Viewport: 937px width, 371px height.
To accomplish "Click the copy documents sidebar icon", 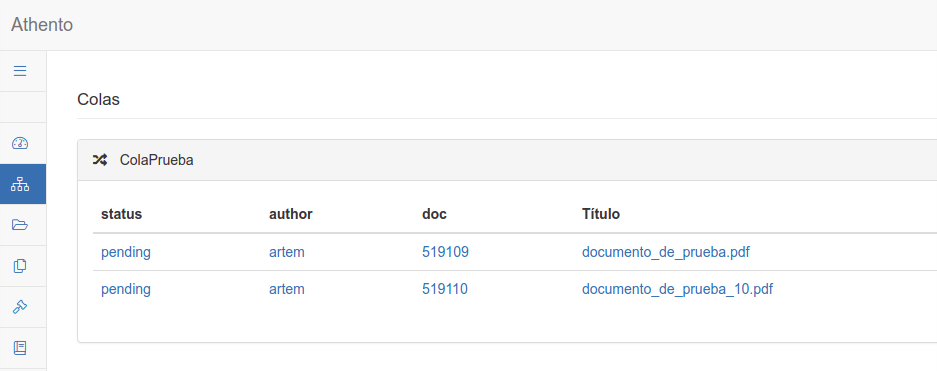I will (20, 266).
